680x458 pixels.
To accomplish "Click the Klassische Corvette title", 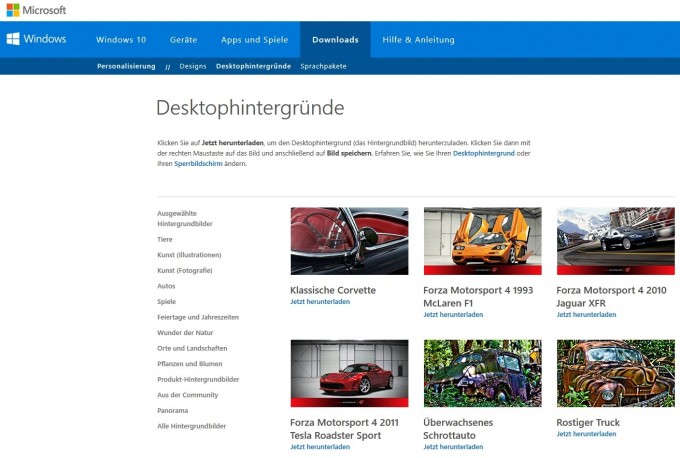I will [333, 290].
